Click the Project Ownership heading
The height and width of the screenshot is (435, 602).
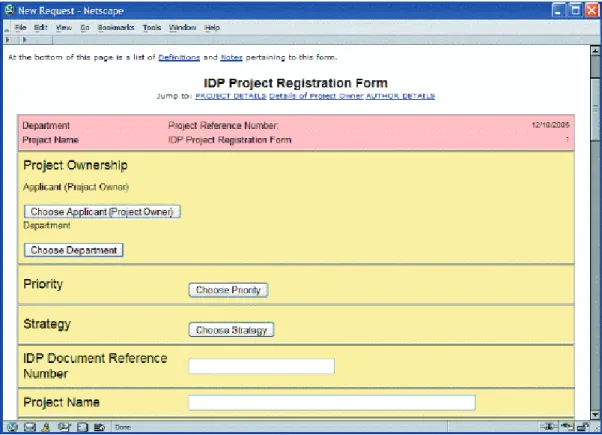(75, 165)
